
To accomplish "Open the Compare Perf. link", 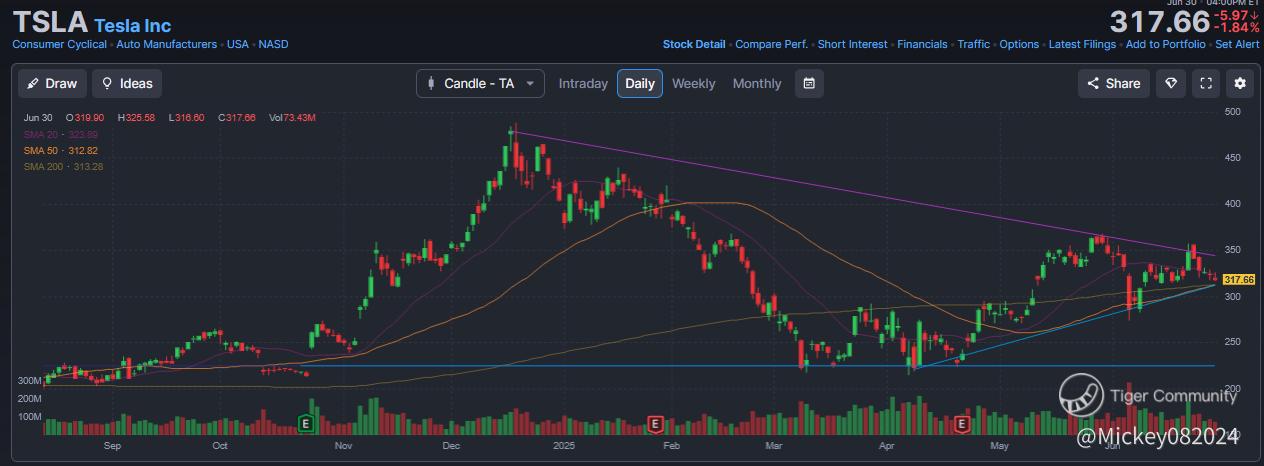I will click(771, 44).
